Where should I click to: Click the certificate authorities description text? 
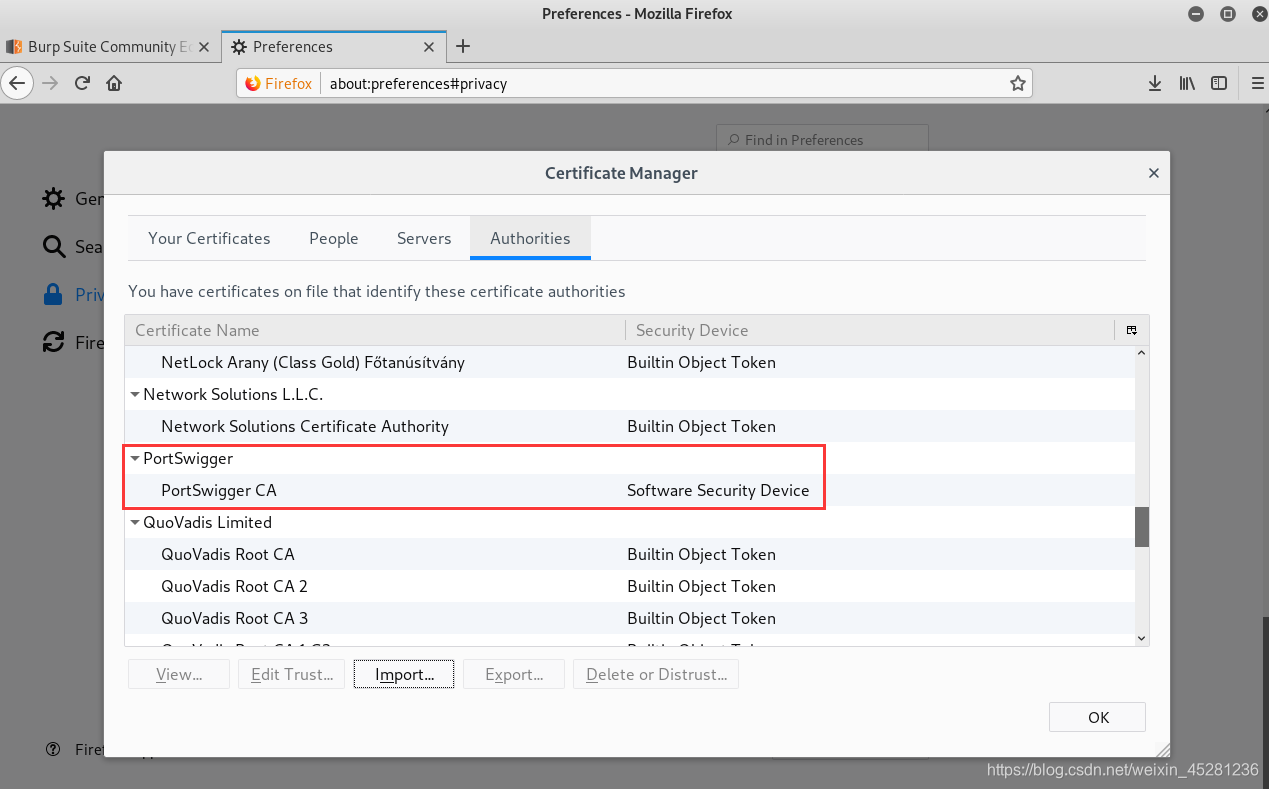[x=377, y=291]
